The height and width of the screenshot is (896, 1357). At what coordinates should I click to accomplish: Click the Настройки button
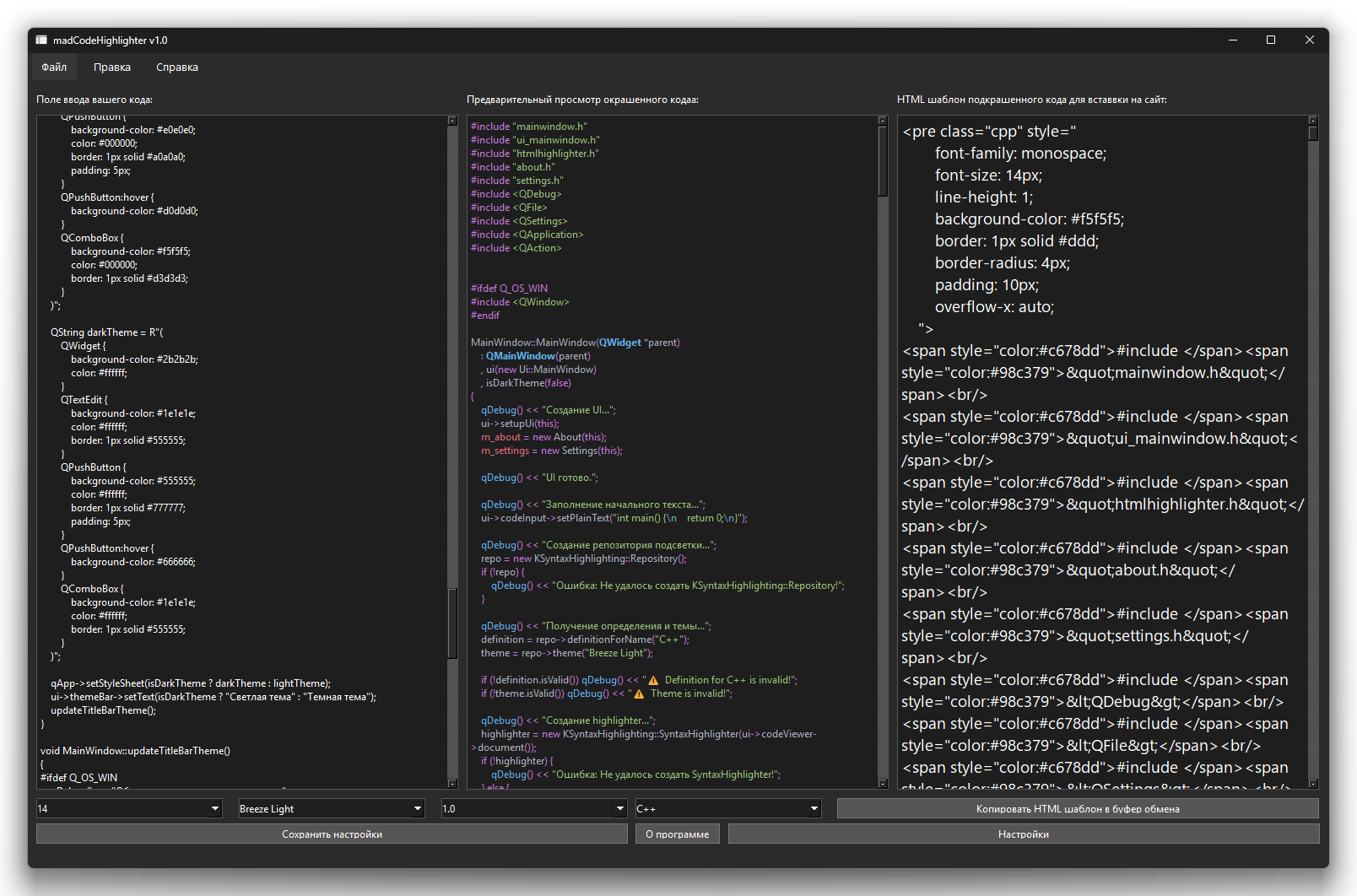(1023, 834)
